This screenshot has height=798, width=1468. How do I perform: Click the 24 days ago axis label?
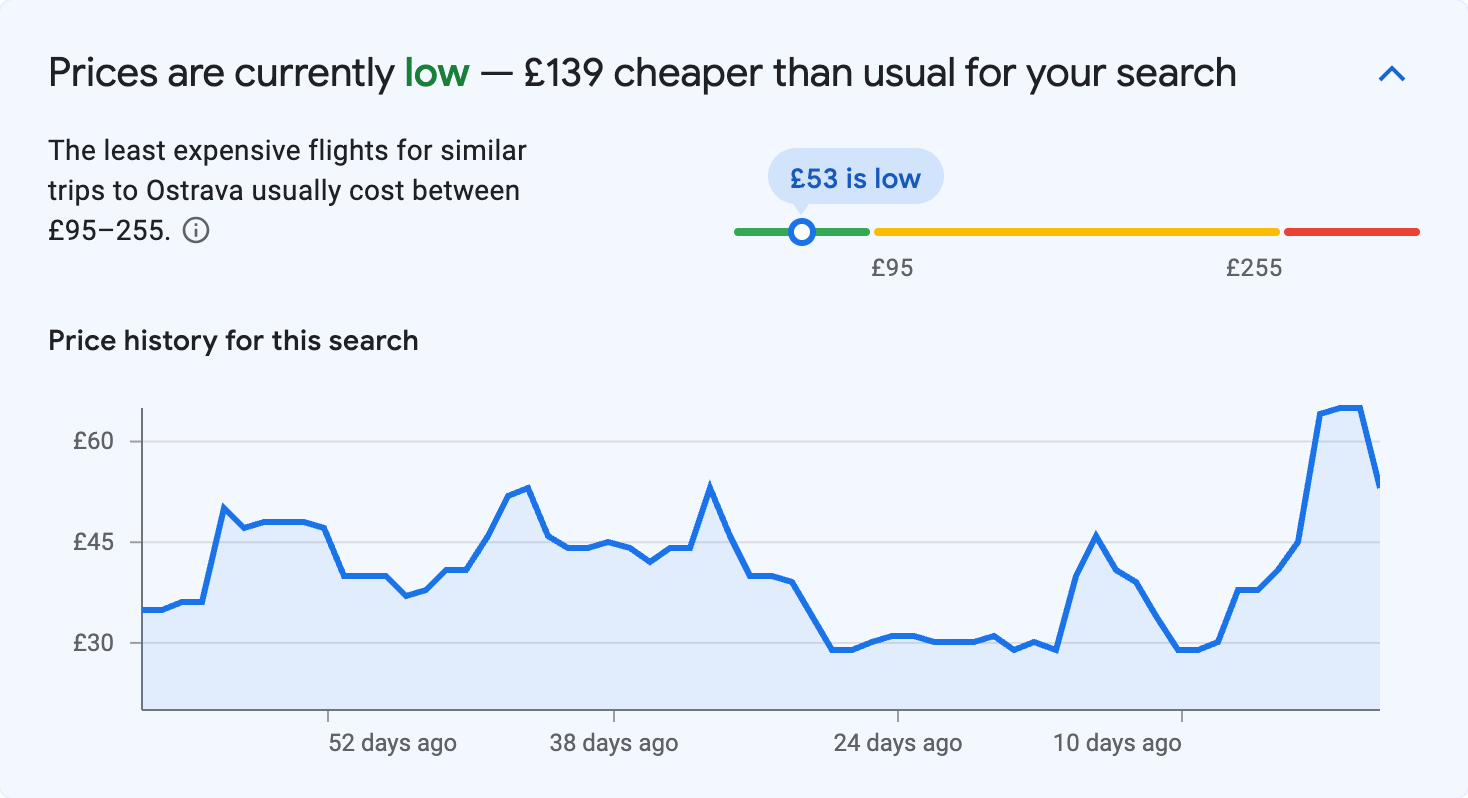tap(897, 743)
